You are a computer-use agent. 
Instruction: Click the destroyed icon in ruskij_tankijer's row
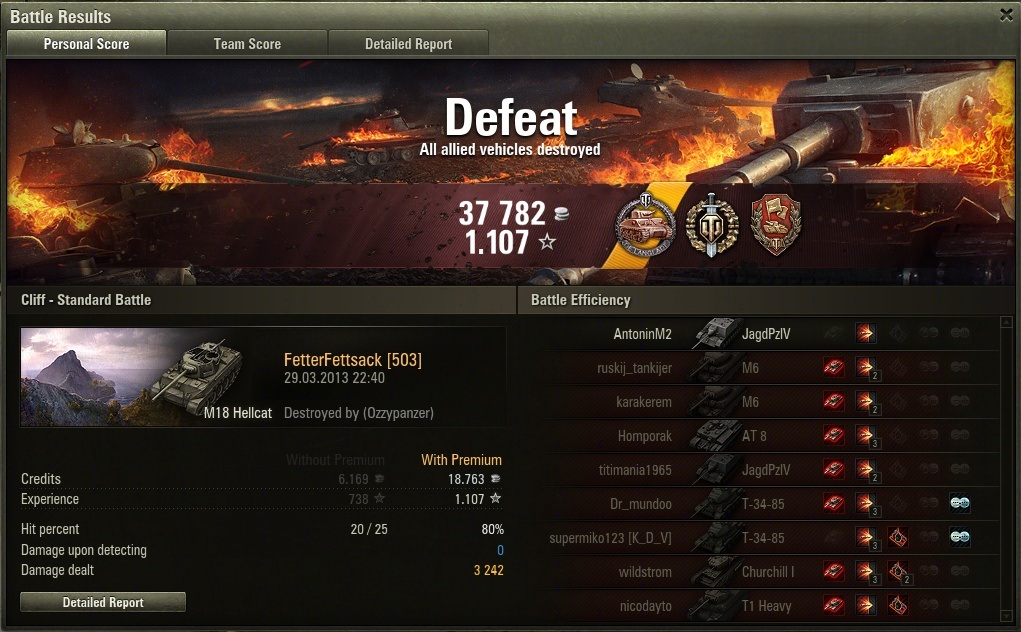[833, 368]
